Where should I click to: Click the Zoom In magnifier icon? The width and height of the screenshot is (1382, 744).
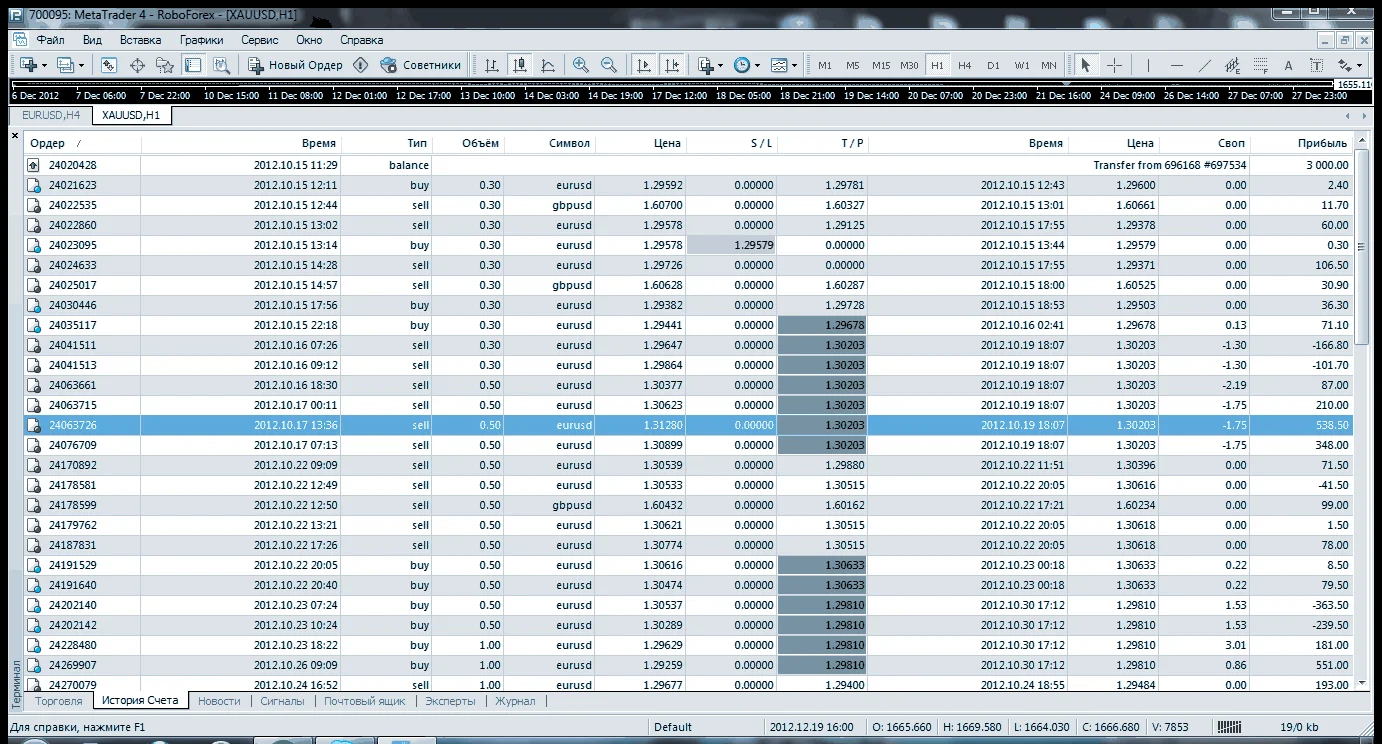(x=581, y=65)
